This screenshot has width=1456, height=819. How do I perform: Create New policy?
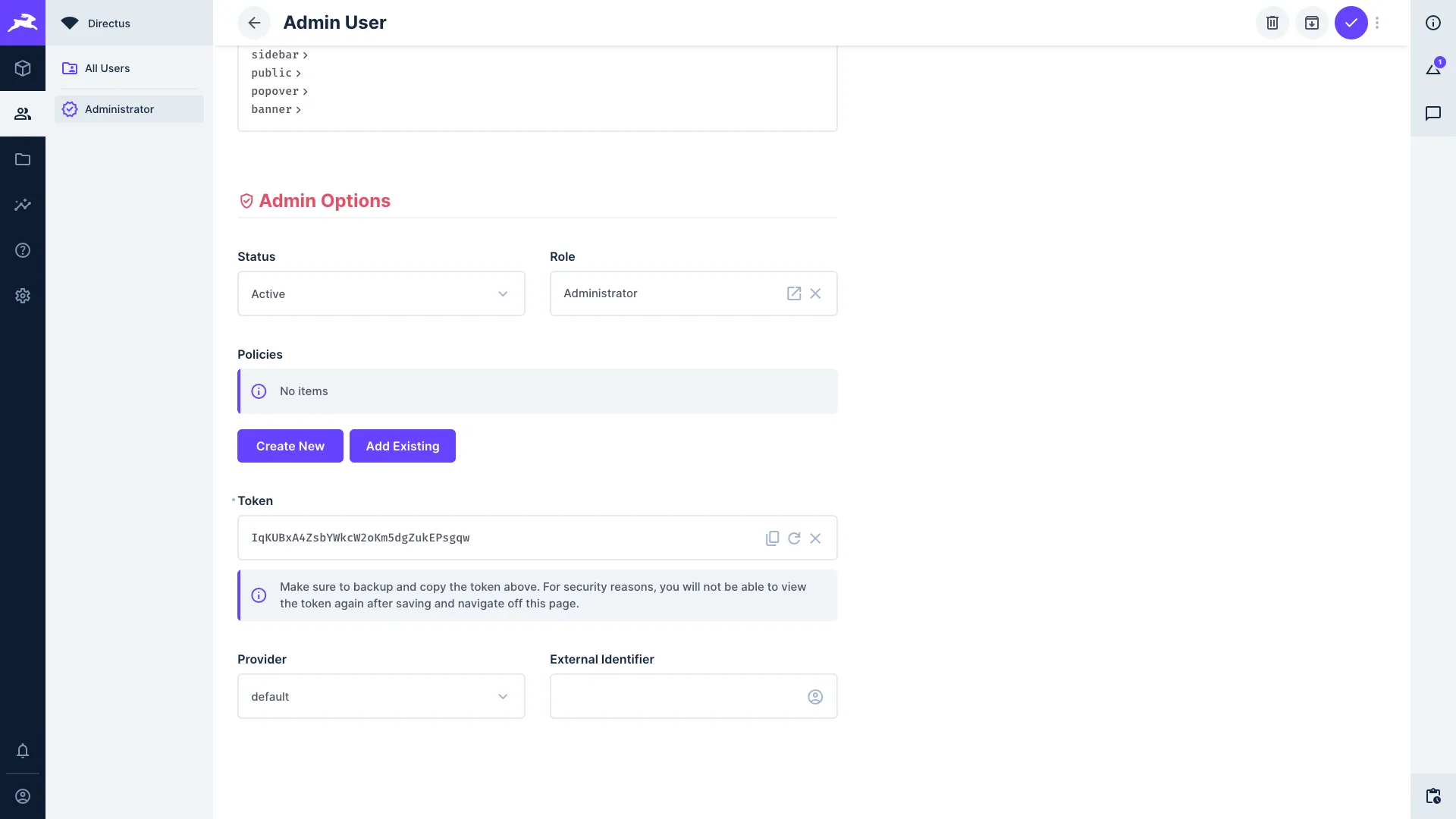point(290,446)
